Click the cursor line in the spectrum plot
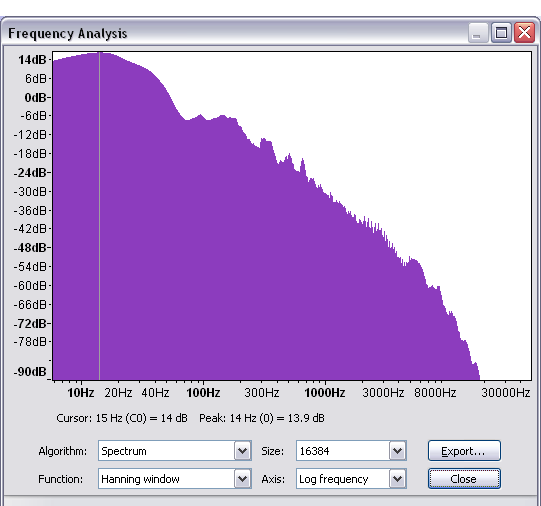 click(x=99, y=216)
